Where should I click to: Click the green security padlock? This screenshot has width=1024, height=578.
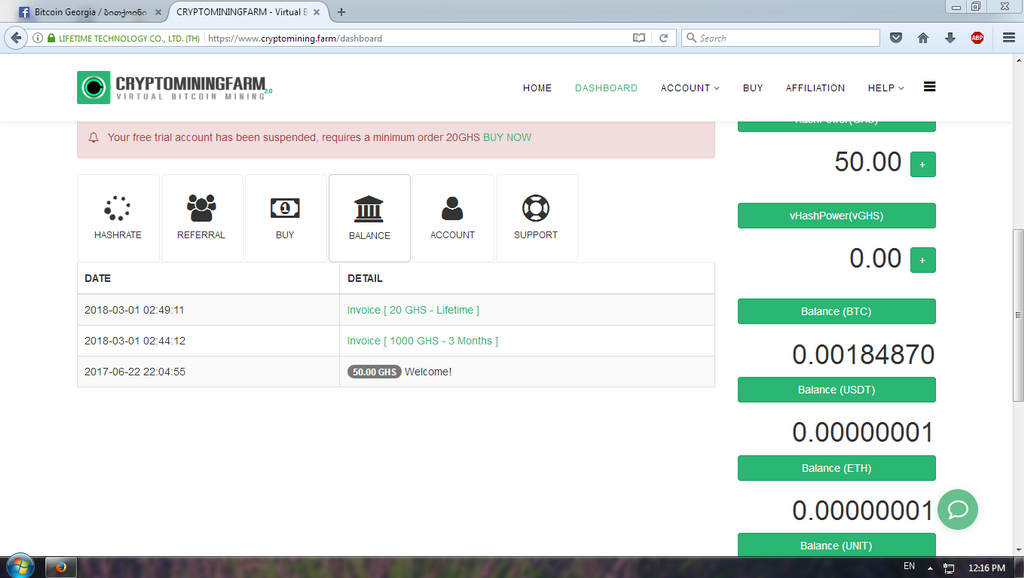pos(51,38)
